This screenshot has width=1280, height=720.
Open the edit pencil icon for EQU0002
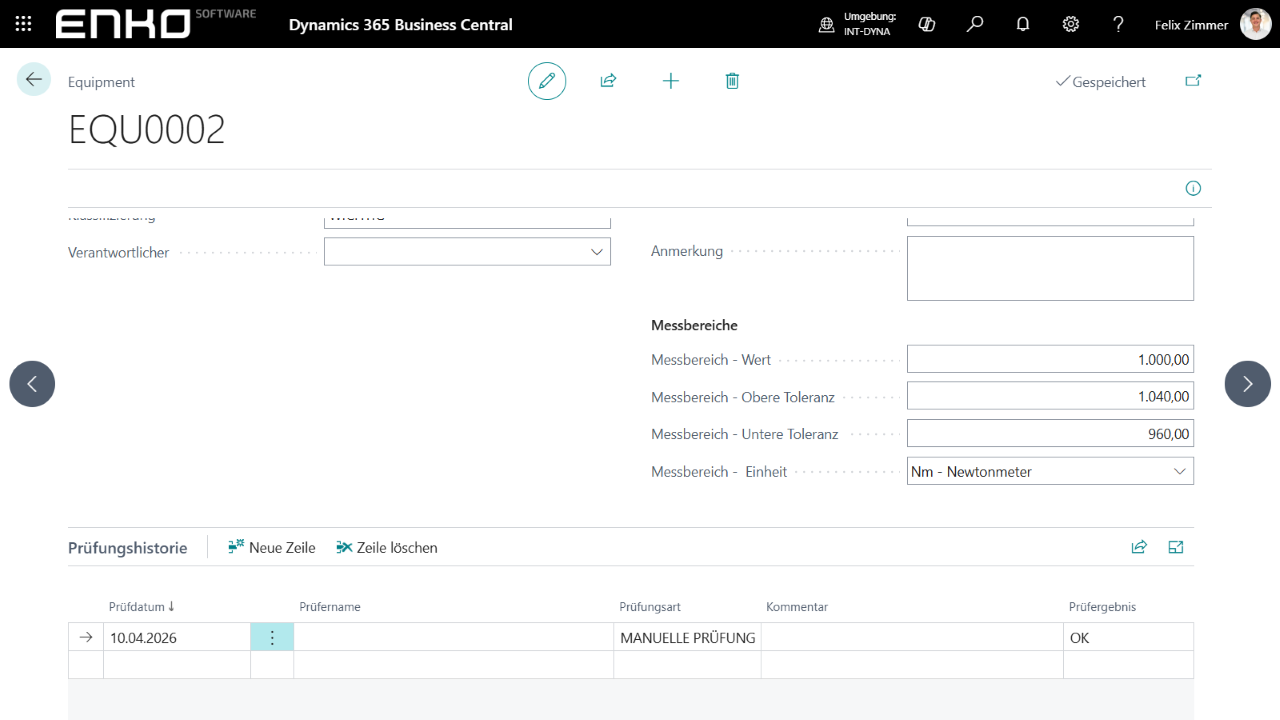(x=546, y=81)
